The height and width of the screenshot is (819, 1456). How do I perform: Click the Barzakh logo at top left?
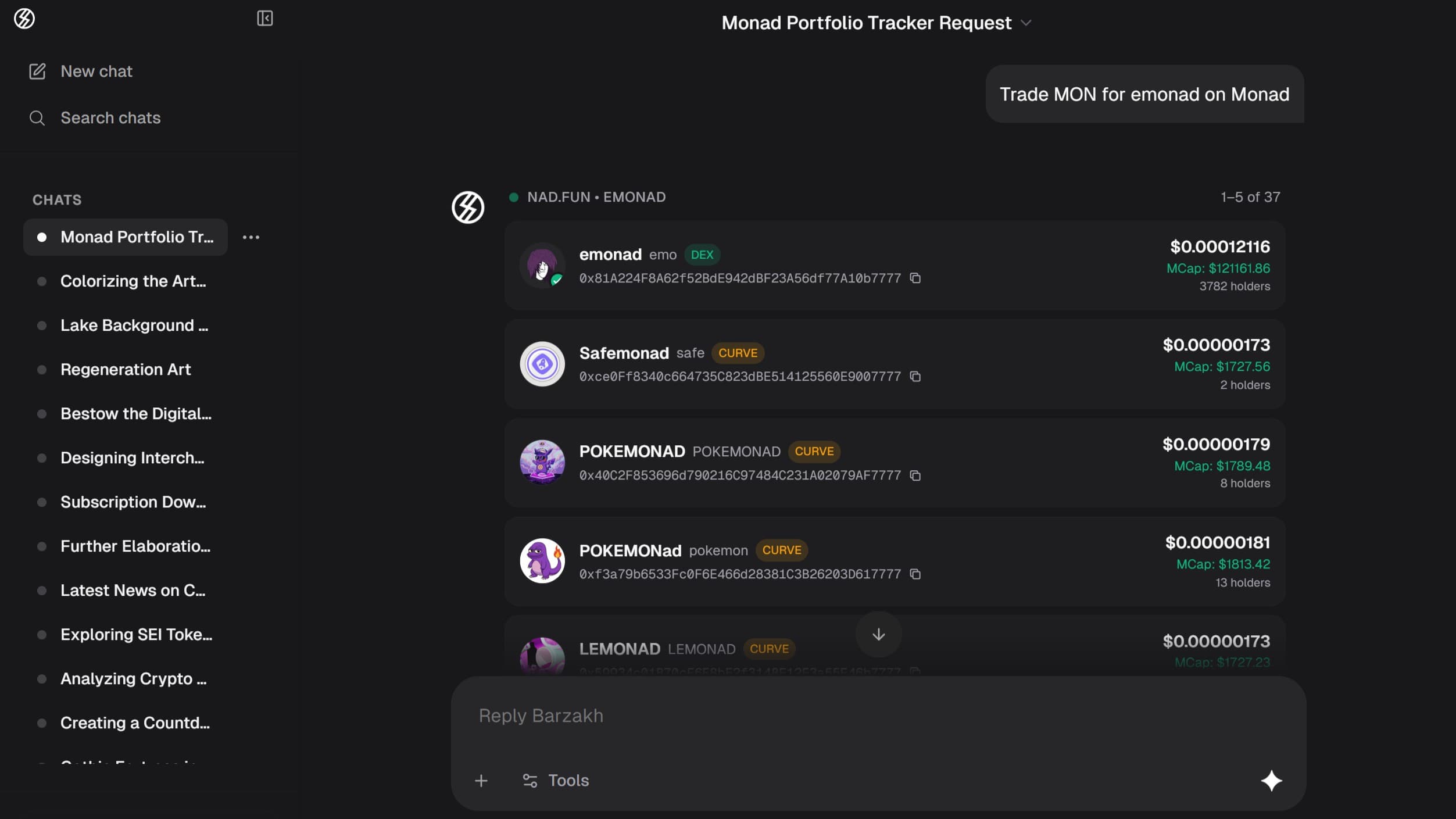point(24,19)
